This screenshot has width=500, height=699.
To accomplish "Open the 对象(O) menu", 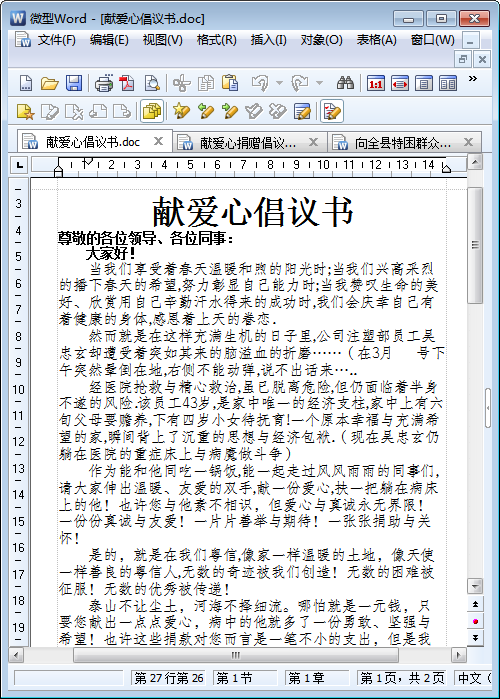I will (321, 40).
